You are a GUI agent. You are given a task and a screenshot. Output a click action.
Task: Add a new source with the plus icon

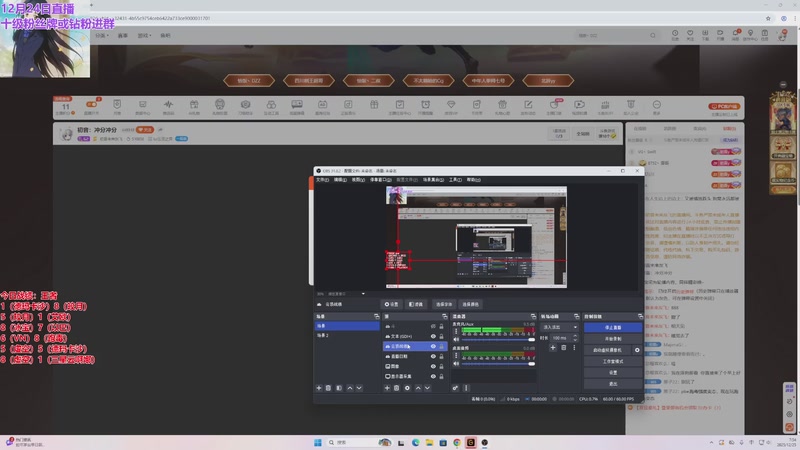387,388
